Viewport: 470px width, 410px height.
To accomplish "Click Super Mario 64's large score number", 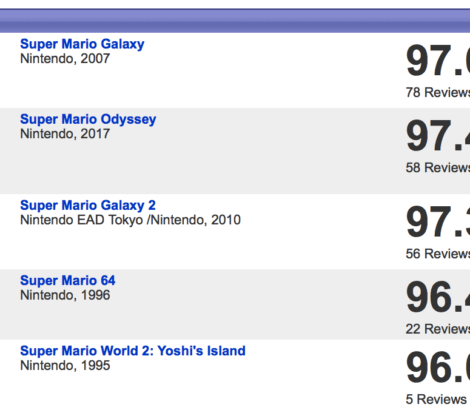I will [438, 297].
